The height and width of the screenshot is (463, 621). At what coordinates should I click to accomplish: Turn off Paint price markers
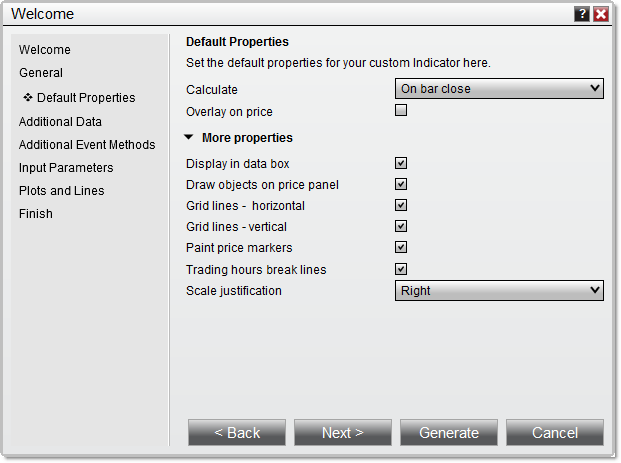[x=401, y=247]
